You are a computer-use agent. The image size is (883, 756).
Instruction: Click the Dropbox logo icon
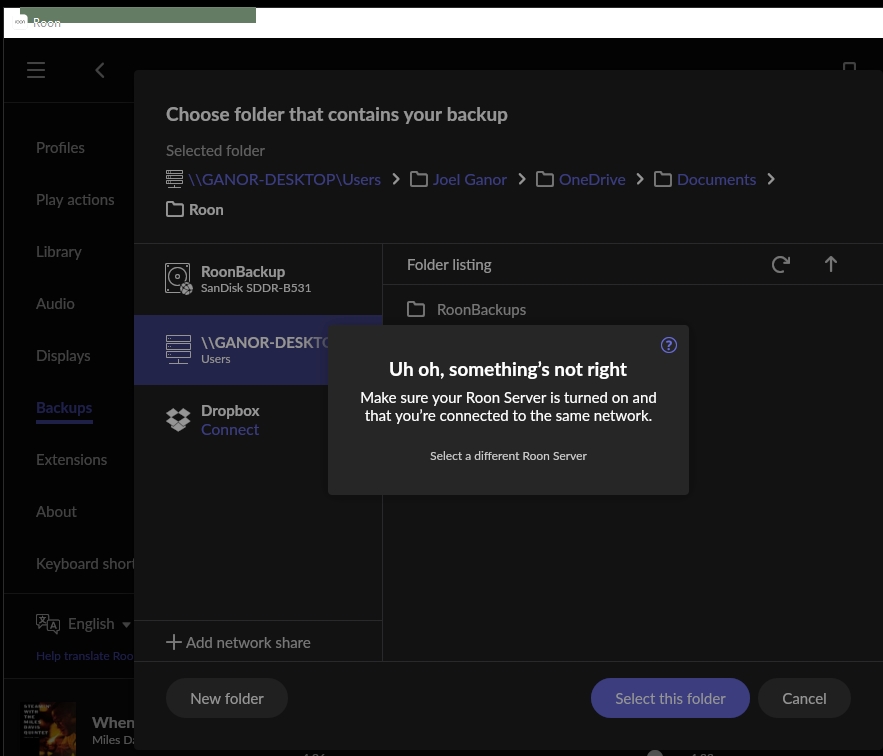tap(179, 420)
